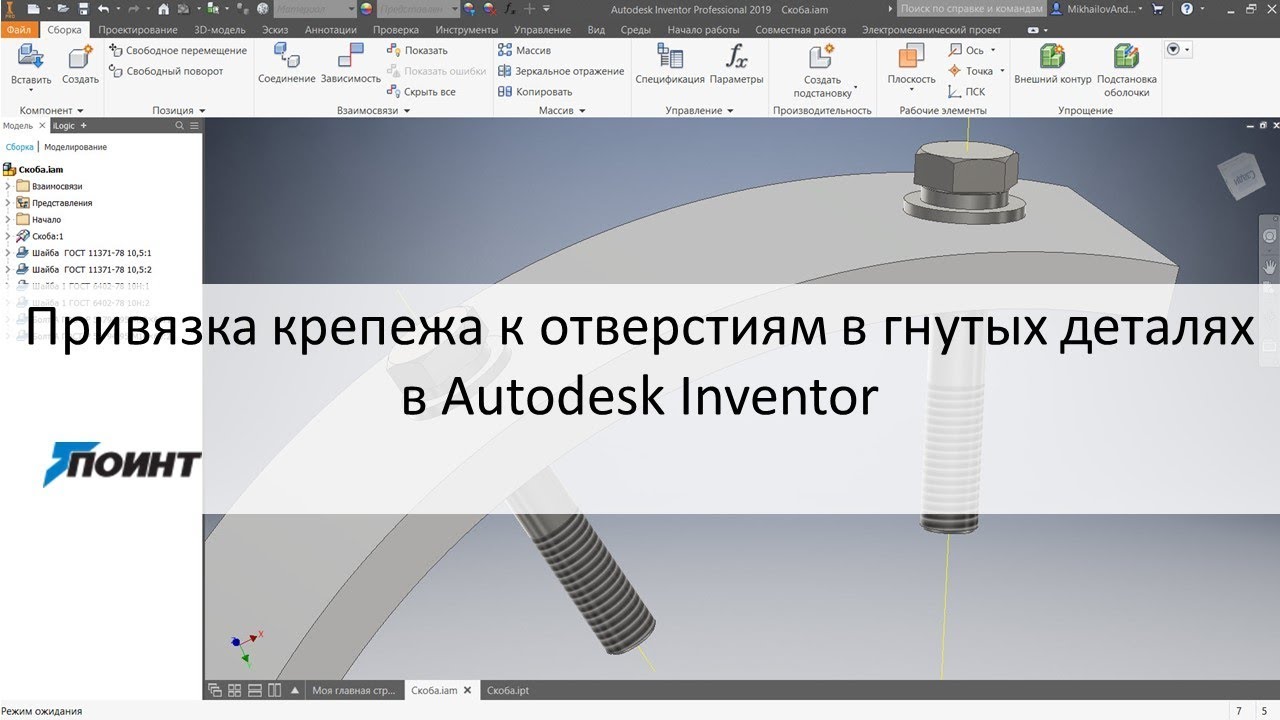
Task: Open the browser panel hamburger menu
Action: click(194, 126)
